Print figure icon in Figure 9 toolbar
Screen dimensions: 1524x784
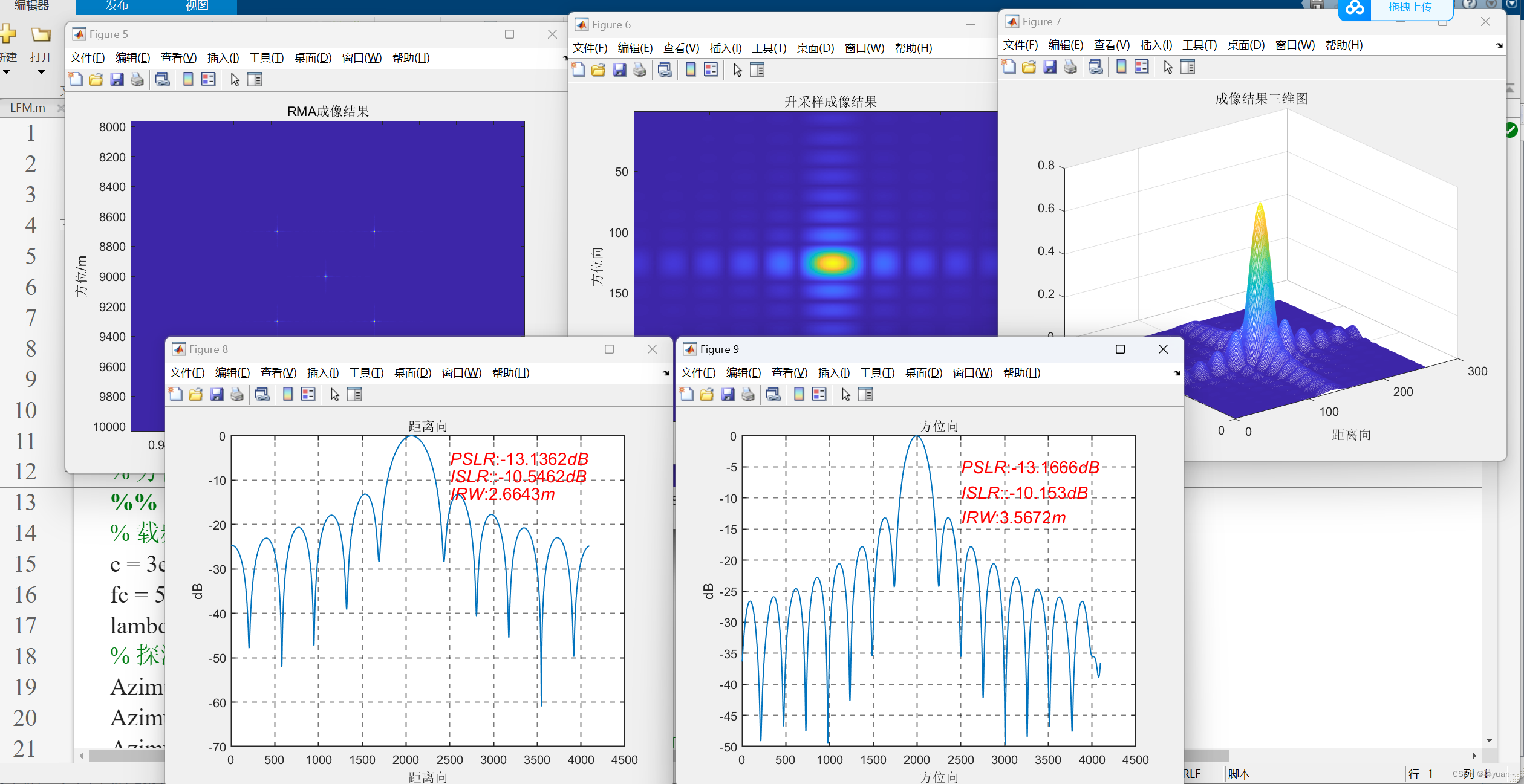click(748, 394)
